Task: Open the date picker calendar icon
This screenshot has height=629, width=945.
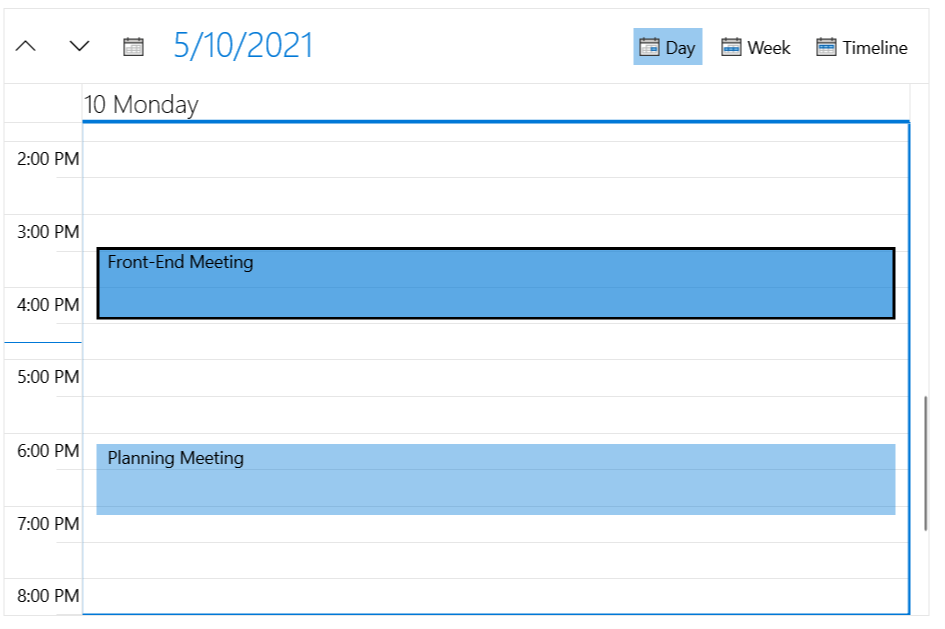Action: click(133, 46)
